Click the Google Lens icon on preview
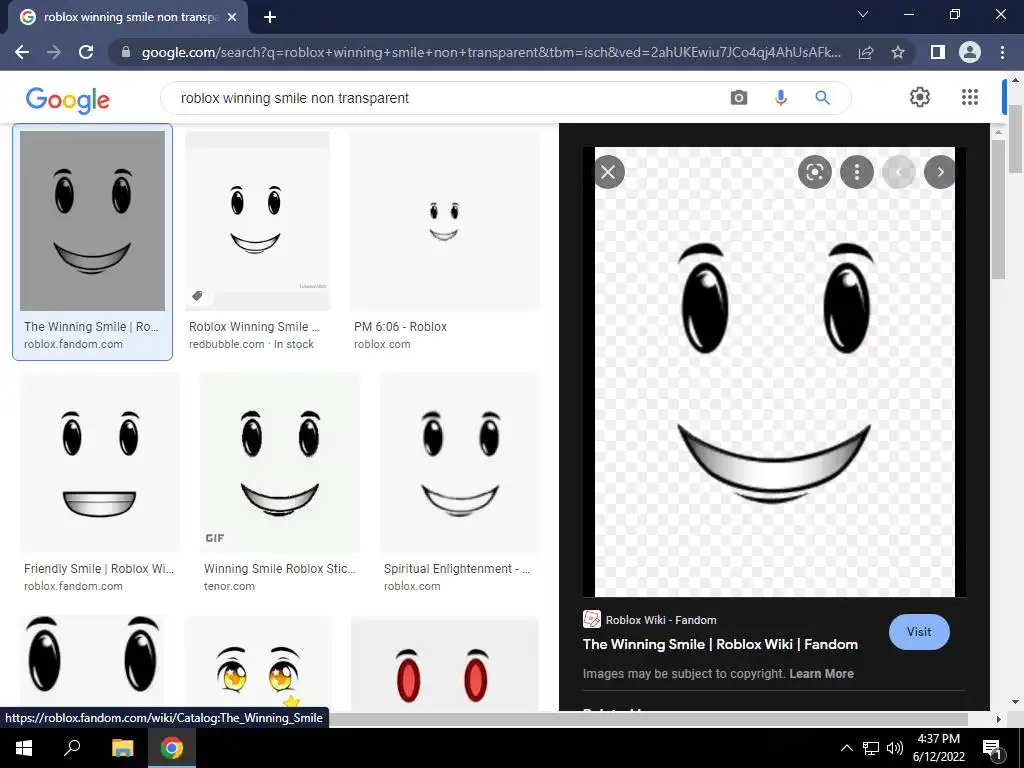The width and height of the screenshot is (1024, 768). 814,172
